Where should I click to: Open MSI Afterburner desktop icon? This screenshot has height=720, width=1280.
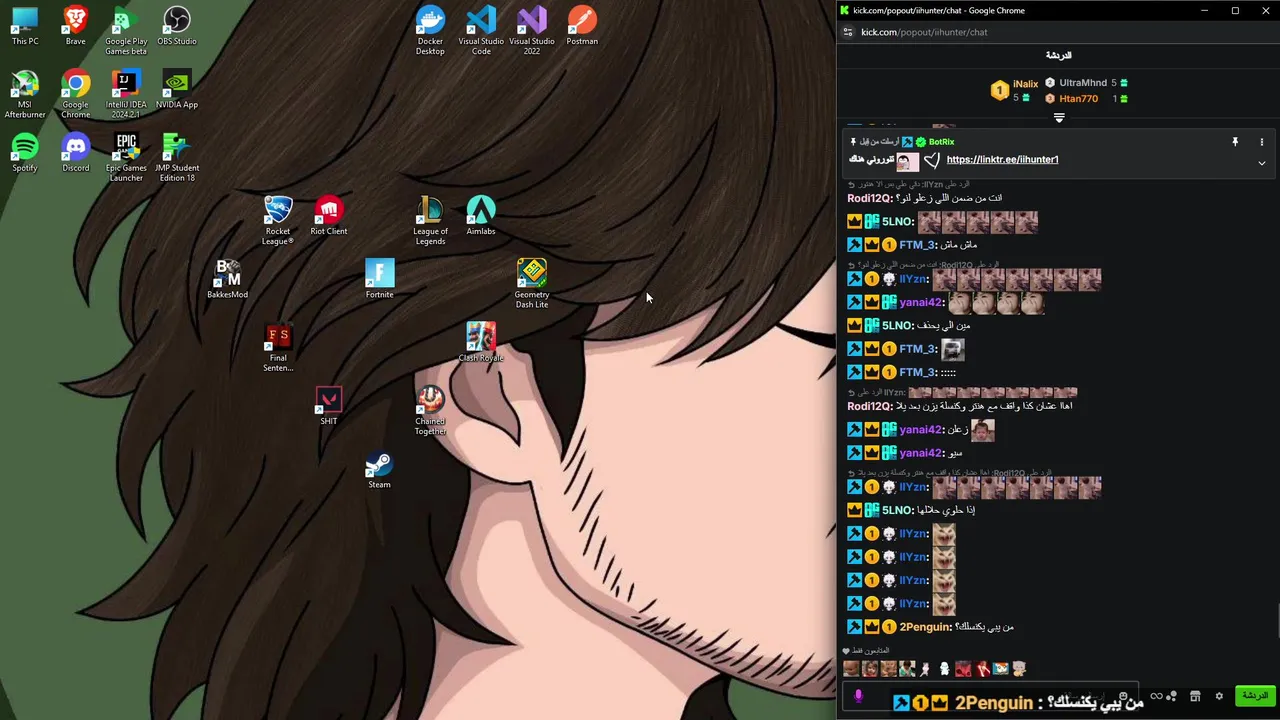pyautogui.click(x=25, y=94)
